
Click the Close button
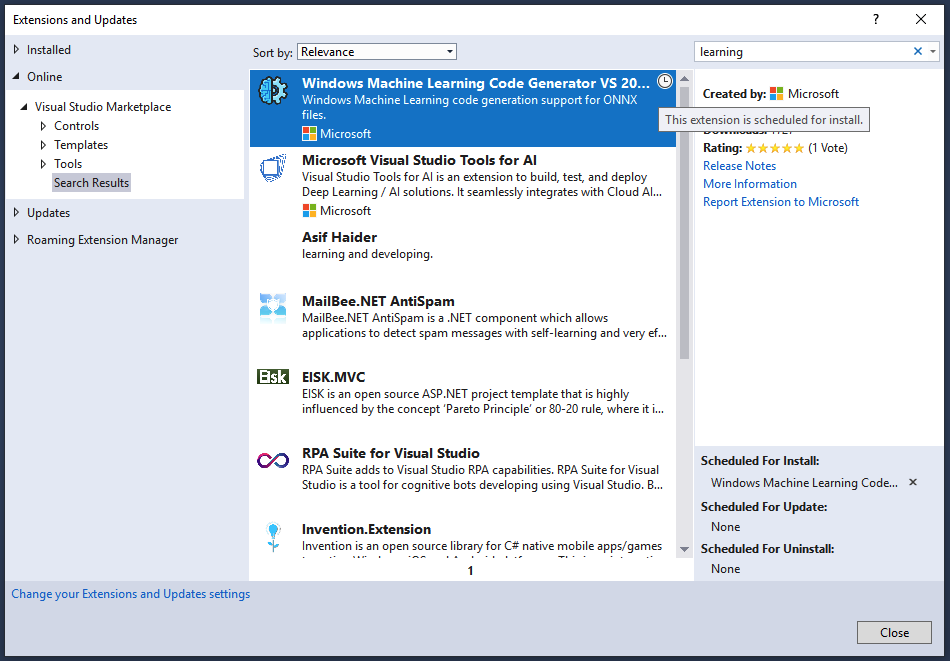(x=894, y=632)
